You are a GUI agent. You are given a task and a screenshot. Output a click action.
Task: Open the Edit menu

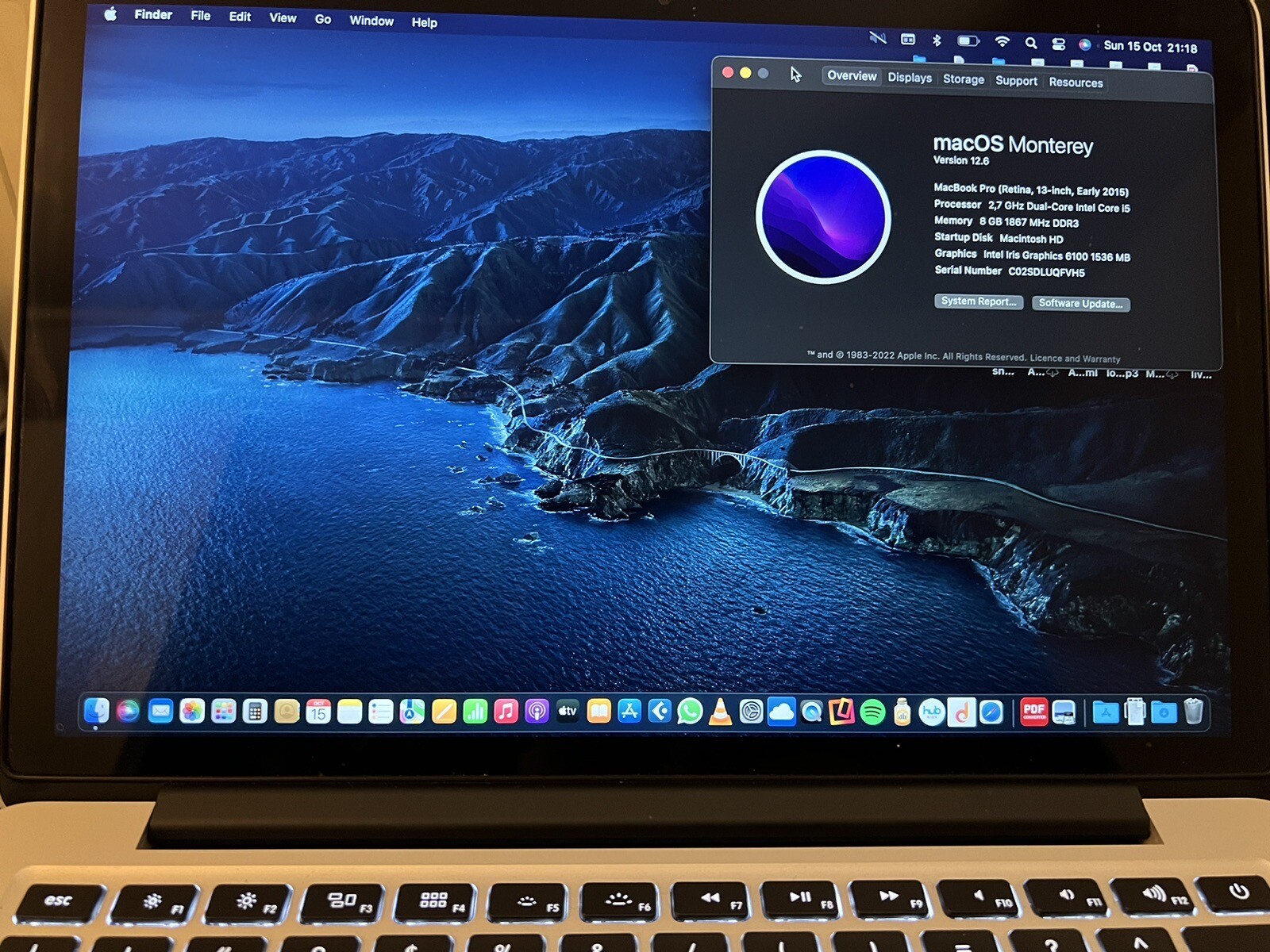(240, 16)
